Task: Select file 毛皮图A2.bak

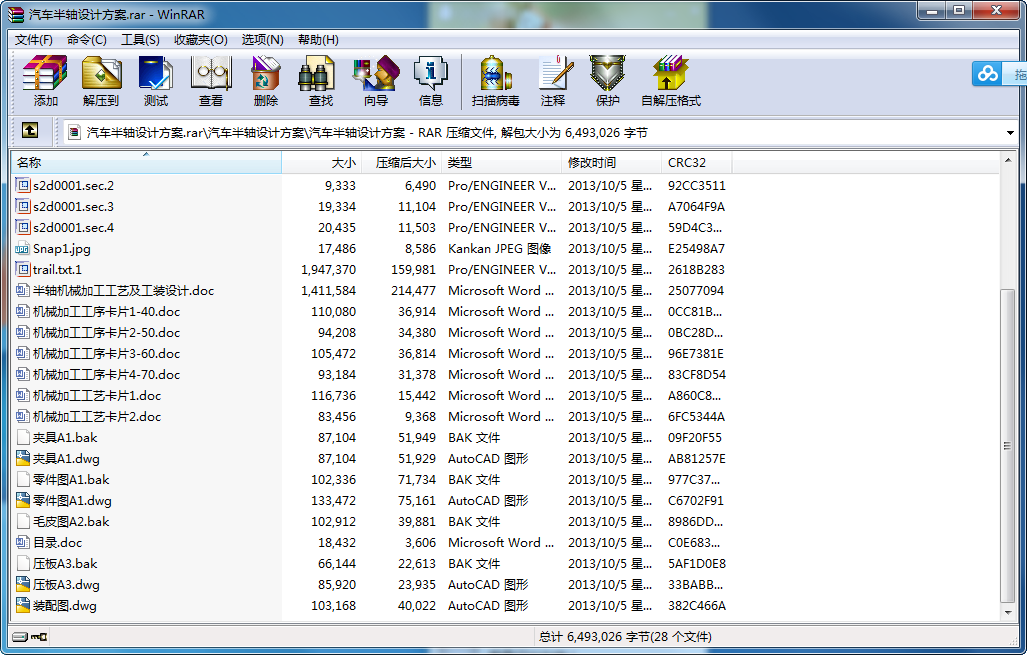Action: pyautogui.click(x=71, y=521)
